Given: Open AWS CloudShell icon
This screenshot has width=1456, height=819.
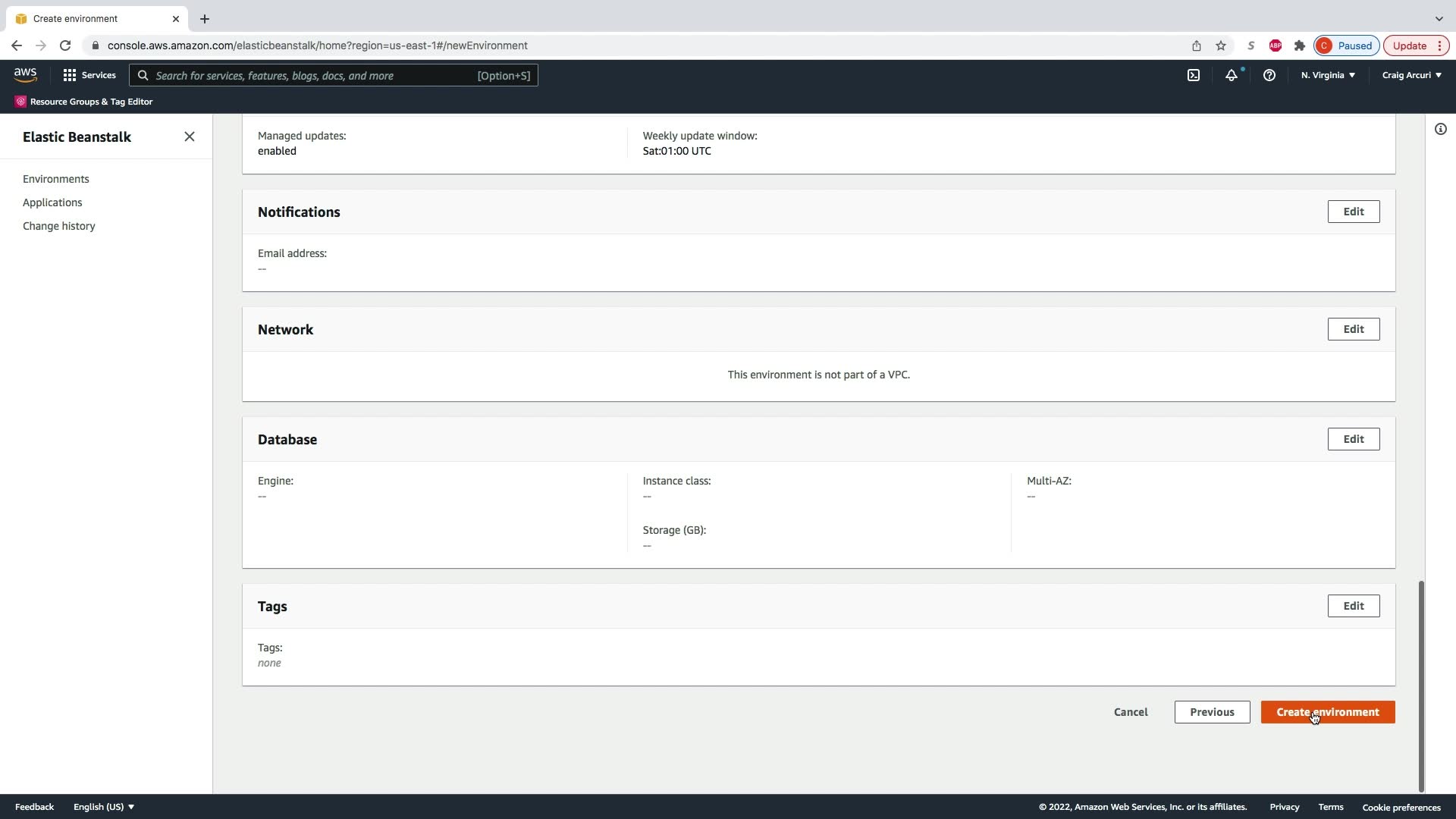Looking at the screenshot, I should (x=1194, y=75).
